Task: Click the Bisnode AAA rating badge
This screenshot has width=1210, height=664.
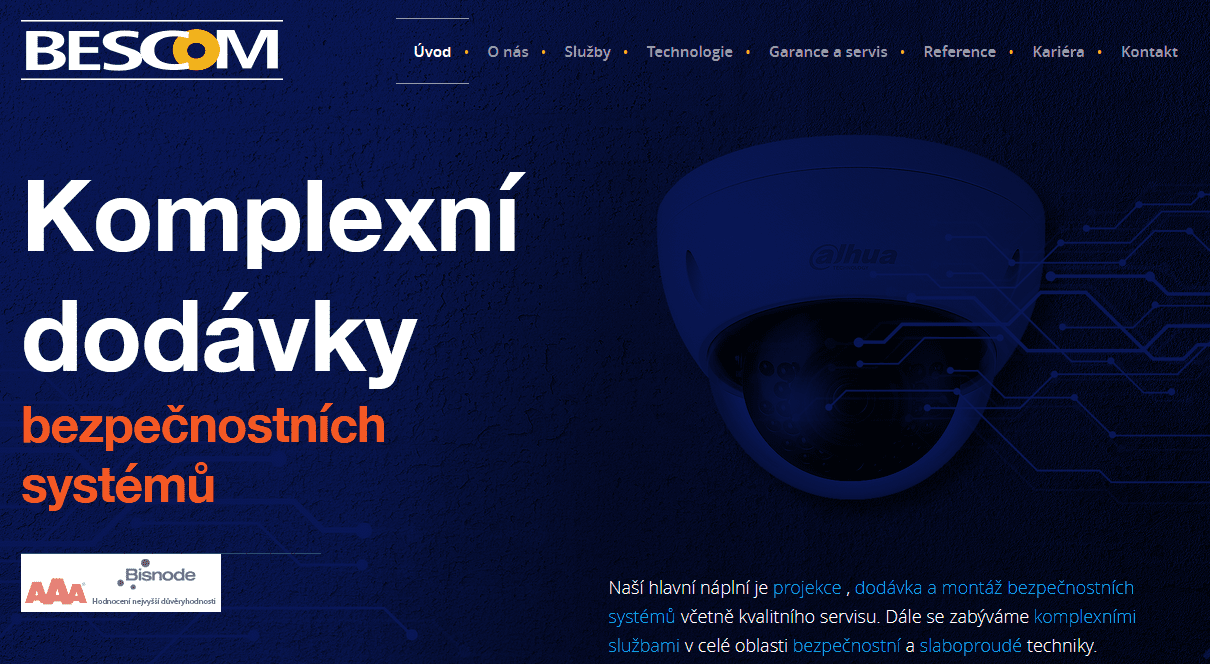Action: point(121,583)
